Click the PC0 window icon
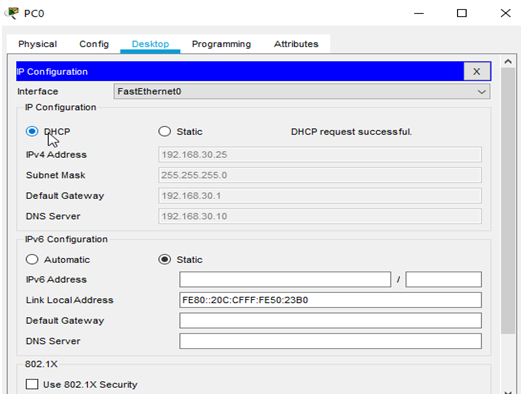Screen dimensions: 523x396 tap(11, 13)
